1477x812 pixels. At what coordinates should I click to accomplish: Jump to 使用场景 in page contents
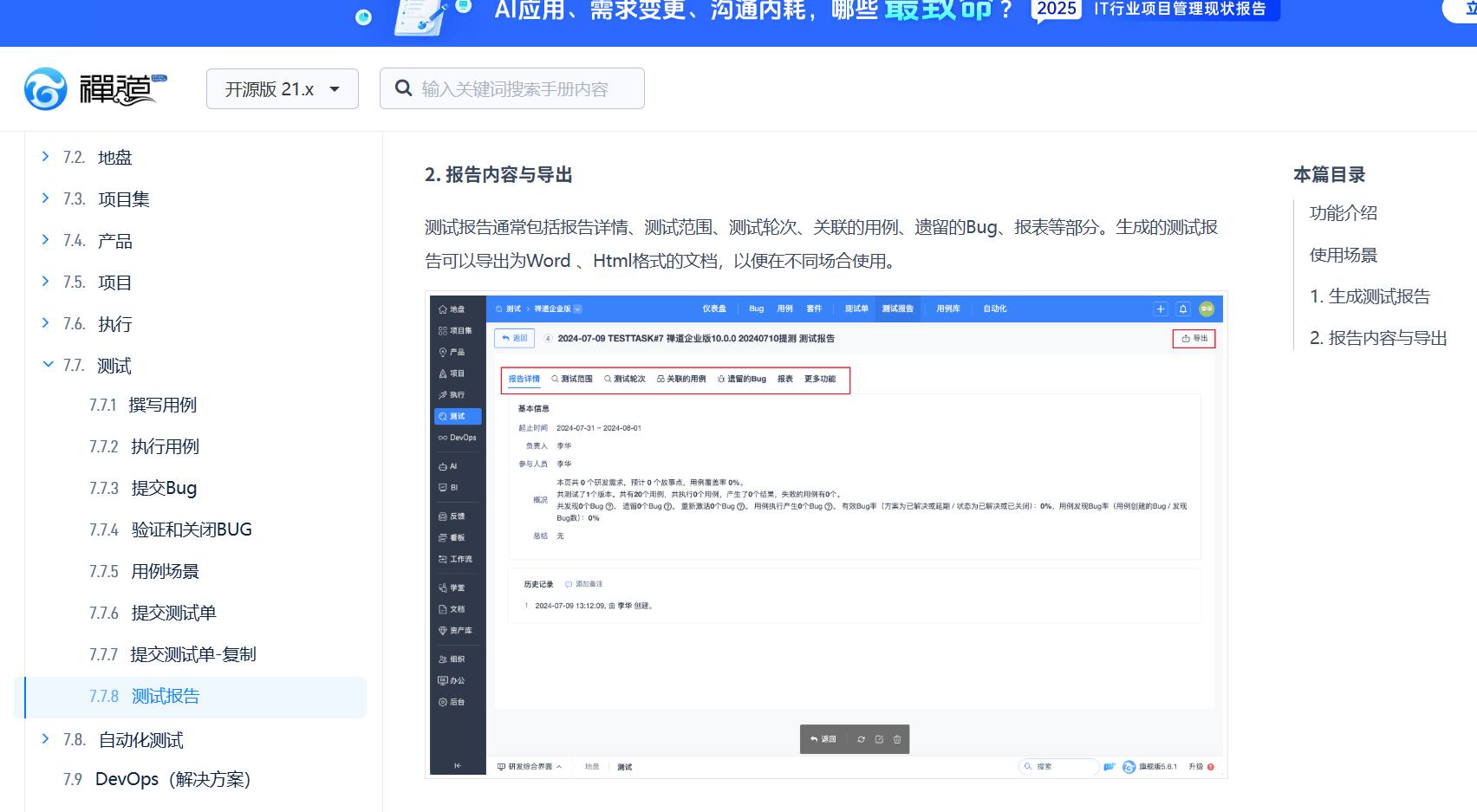pyautogui.click(x=1344, y=255)
